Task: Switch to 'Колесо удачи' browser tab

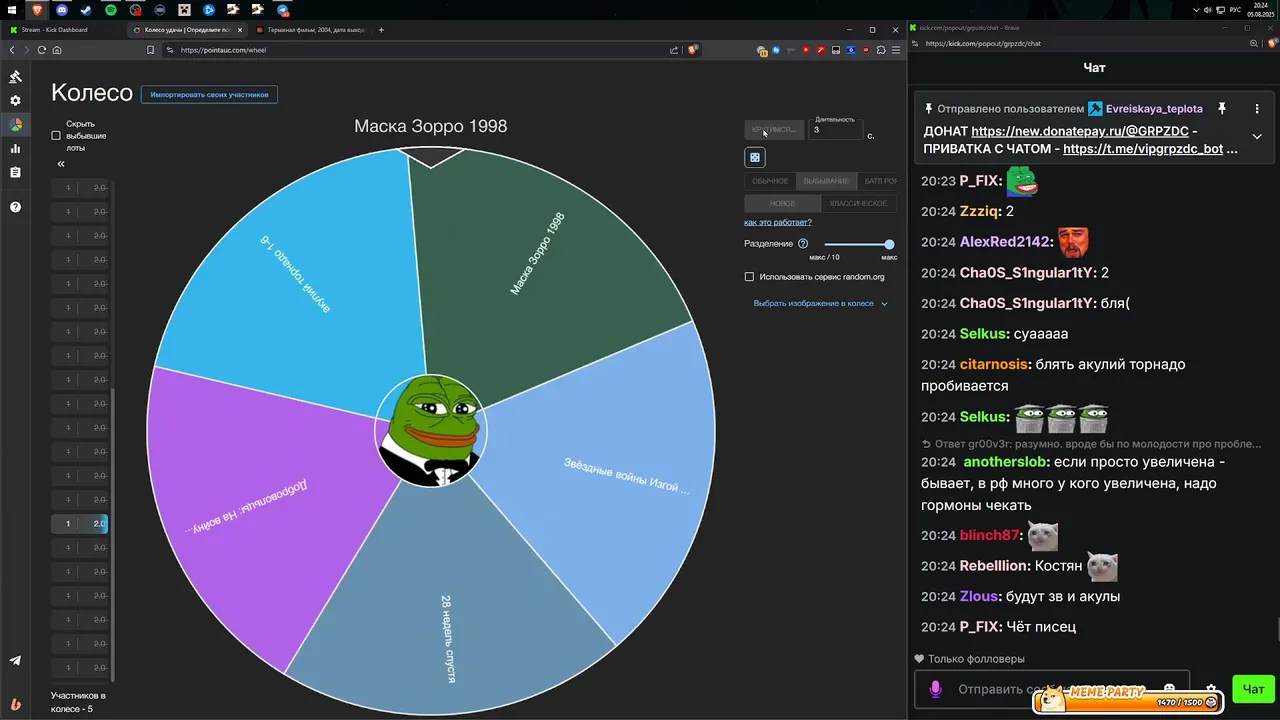Action: 186,30
